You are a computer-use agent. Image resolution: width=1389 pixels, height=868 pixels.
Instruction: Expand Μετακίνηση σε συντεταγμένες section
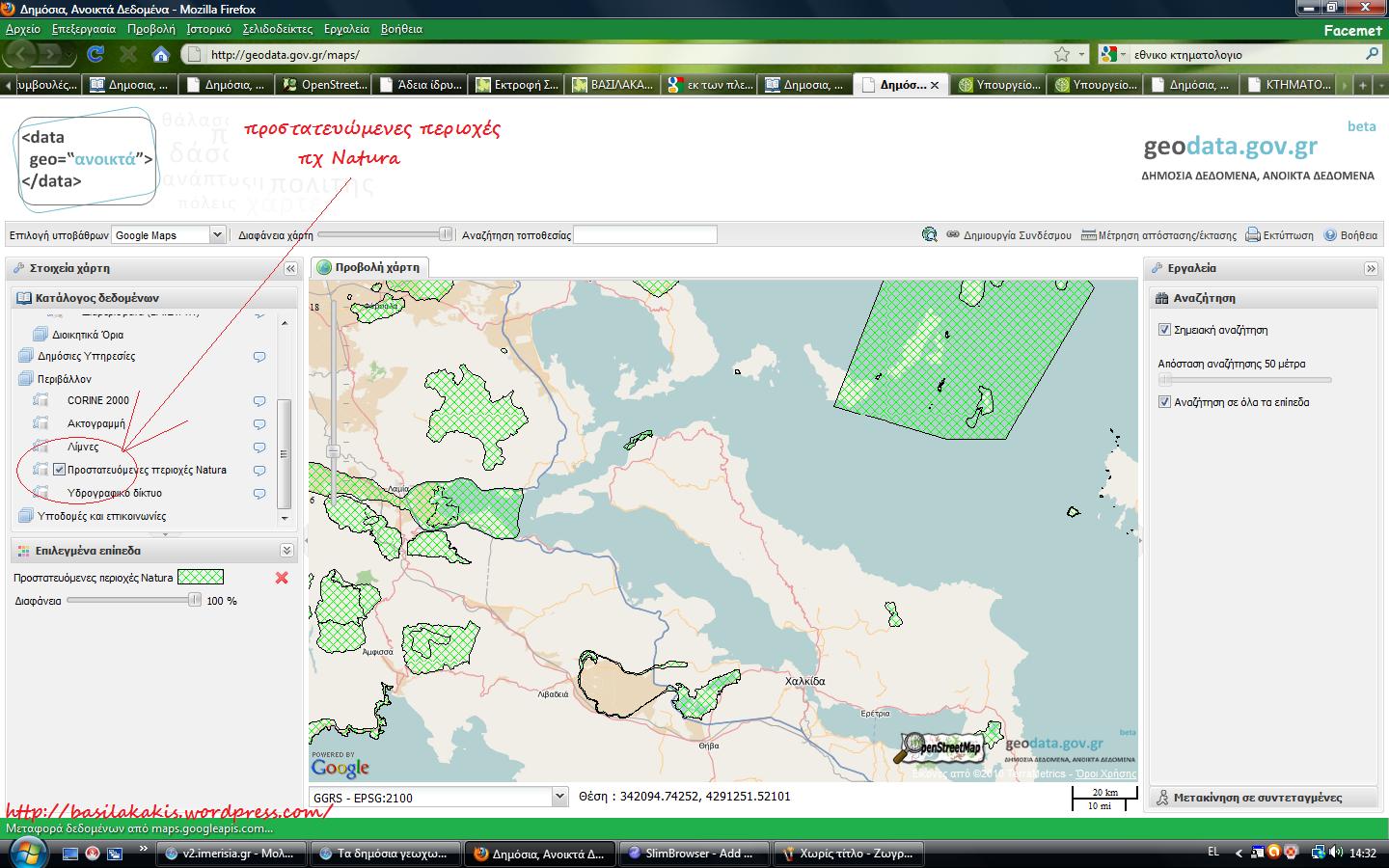click(x=1257, y=798)
